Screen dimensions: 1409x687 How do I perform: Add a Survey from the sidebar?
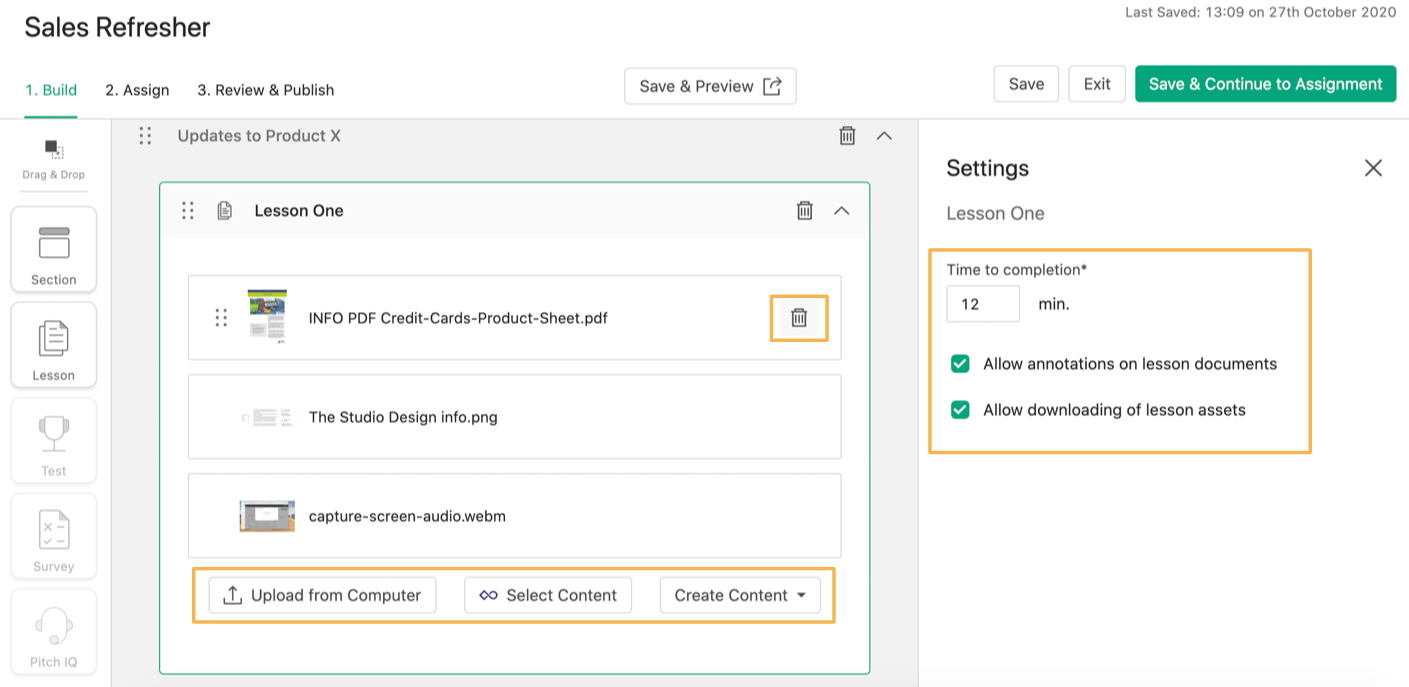coord(54,537)
